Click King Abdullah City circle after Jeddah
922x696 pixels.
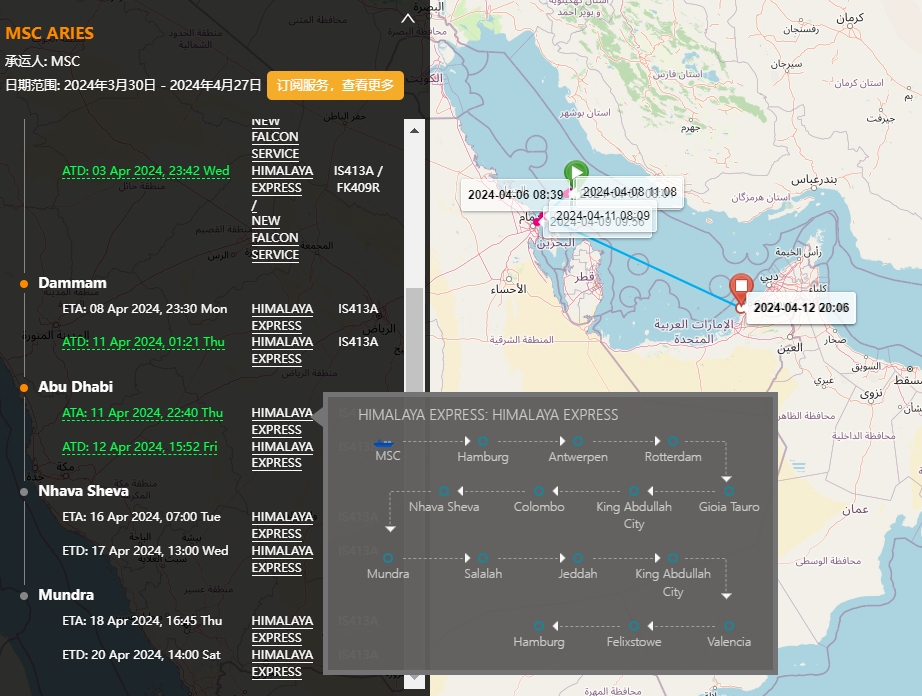click(673, 558)
